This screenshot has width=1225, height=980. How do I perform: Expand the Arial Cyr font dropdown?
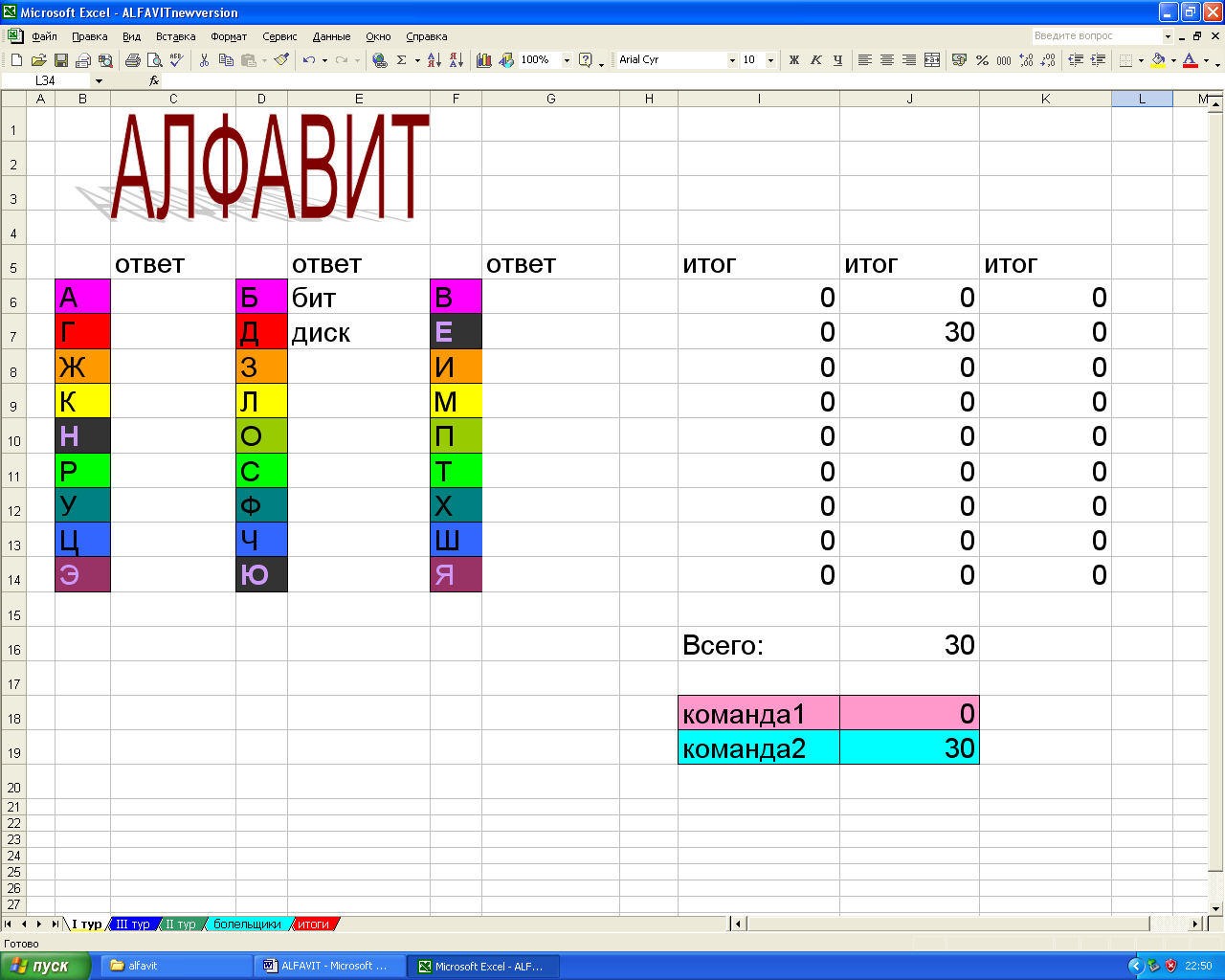tap(732, 60)
